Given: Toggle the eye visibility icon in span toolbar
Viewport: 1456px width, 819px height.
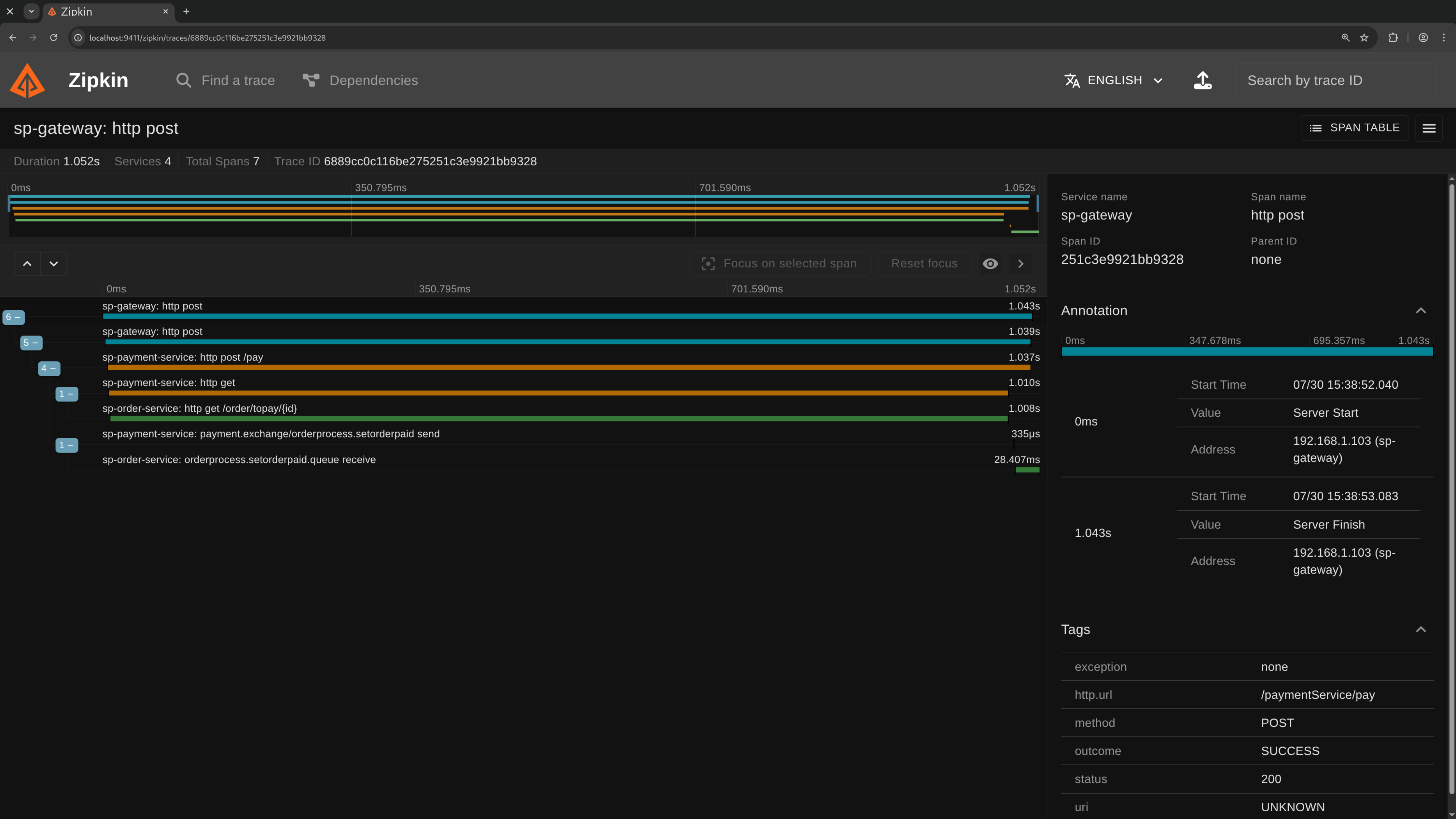Looking at the screenshot, I should point(990,264).
